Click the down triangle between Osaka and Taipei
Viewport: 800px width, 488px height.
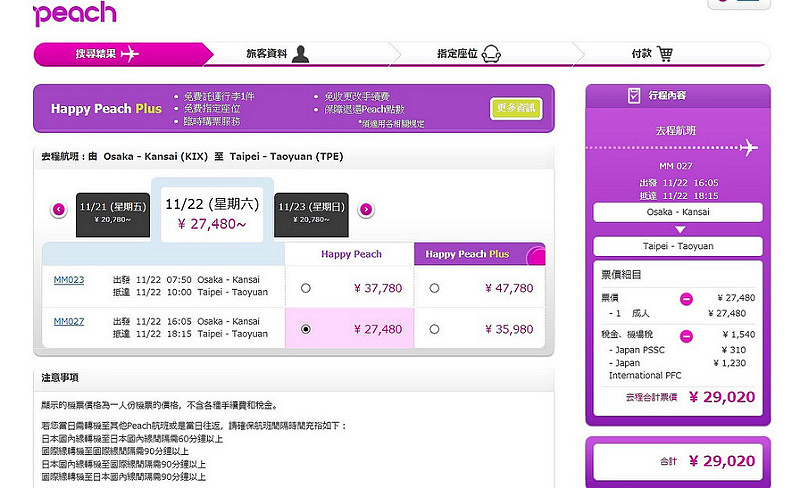click(x=680, y=230)
